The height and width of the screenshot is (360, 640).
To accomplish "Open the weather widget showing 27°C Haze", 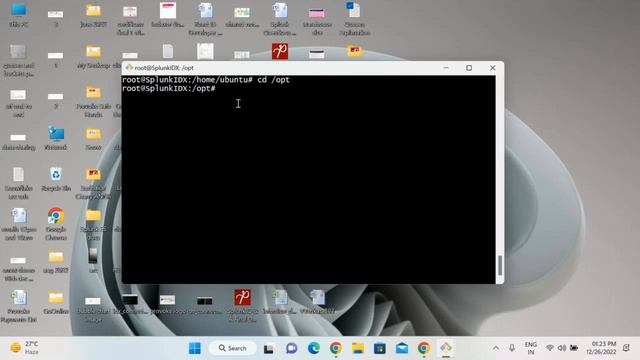I will [x=24, y=348].
